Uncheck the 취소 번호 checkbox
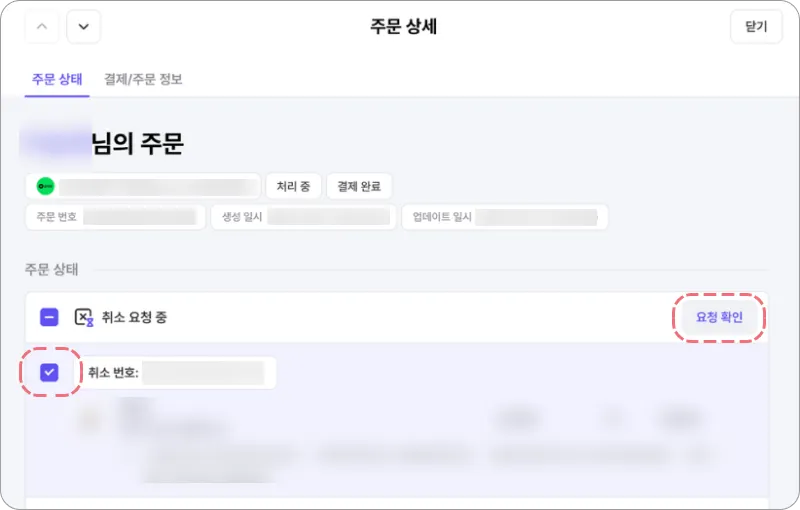Viewport: 800px width, 510px height. [x=49, y=372]
